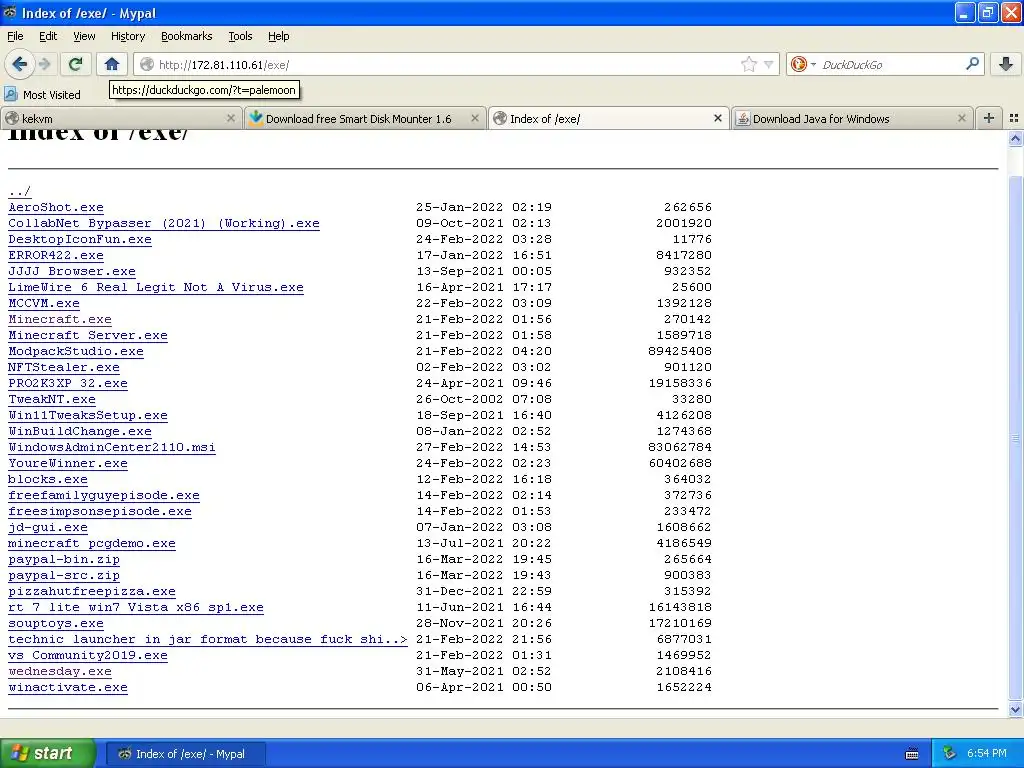Click the search magnifier icon

pos(972,63)
